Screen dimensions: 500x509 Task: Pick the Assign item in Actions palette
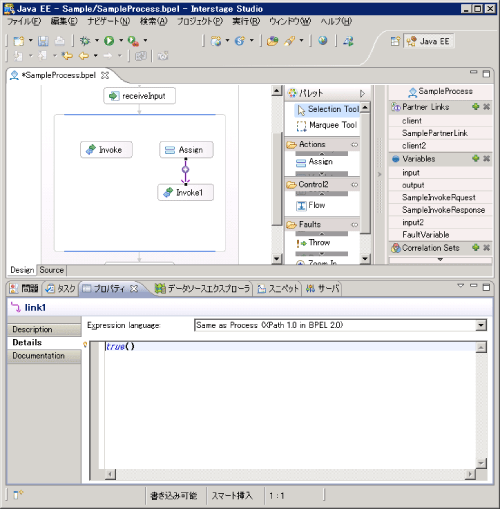pyautogui.click(x=314, y=162)
